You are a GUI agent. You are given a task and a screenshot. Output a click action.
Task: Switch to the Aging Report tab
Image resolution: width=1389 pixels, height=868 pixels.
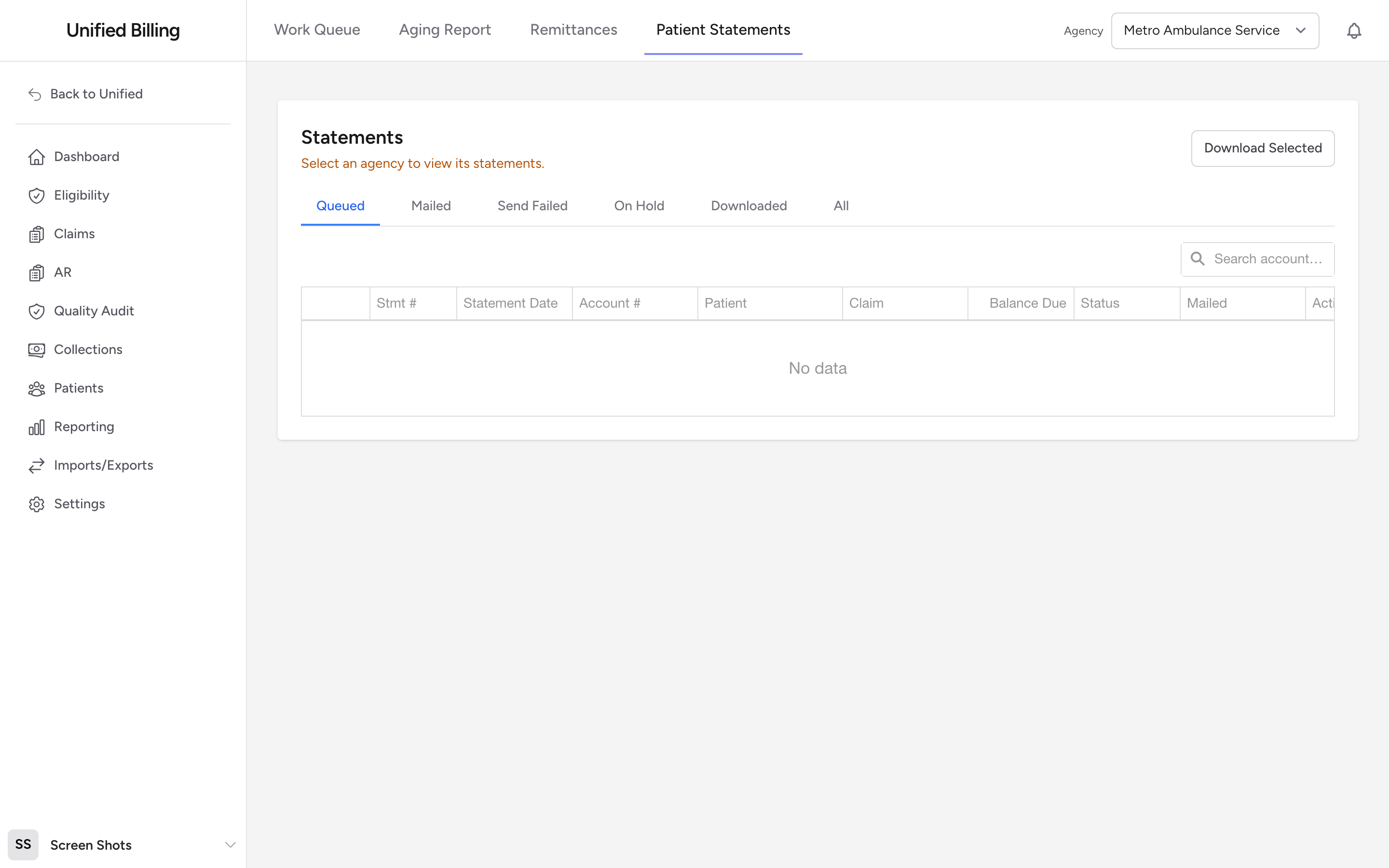tap(445, 30)
